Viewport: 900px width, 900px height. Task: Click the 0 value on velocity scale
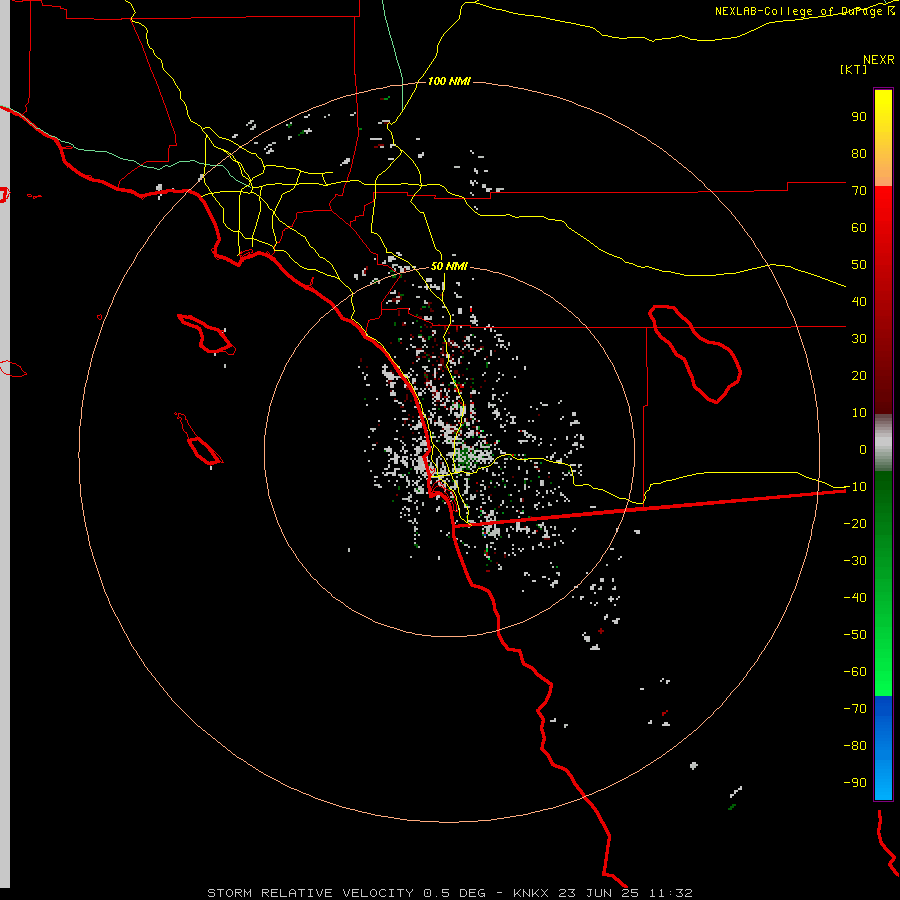tap(863, 449)
